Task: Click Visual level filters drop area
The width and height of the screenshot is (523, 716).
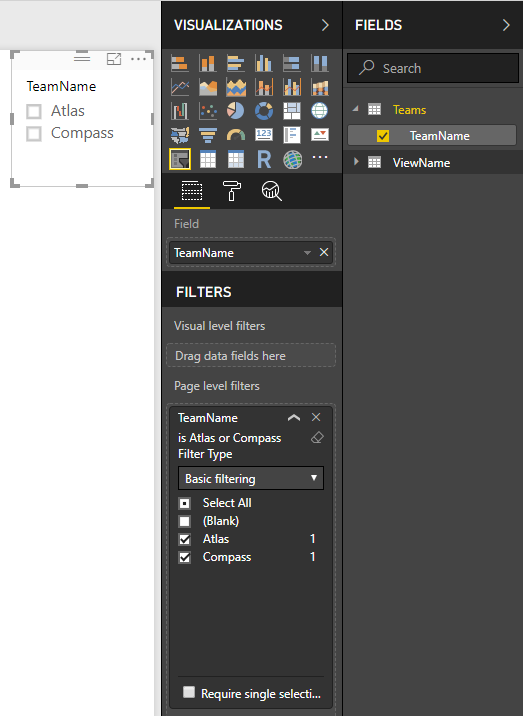Action: (251, 355)
